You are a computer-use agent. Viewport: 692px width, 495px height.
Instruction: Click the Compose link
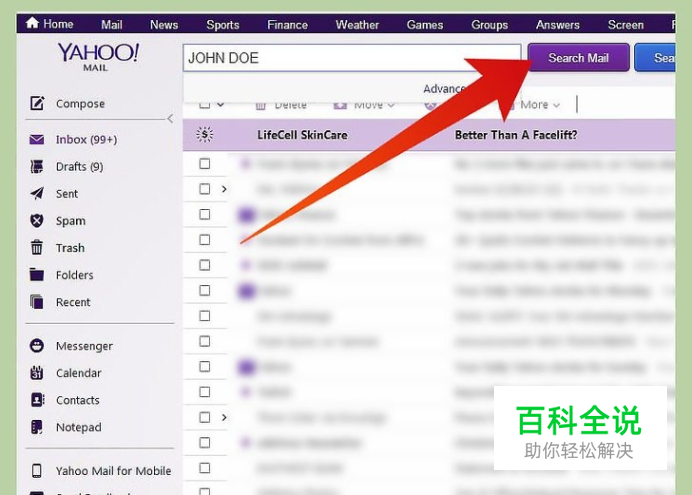click(80, 103)
